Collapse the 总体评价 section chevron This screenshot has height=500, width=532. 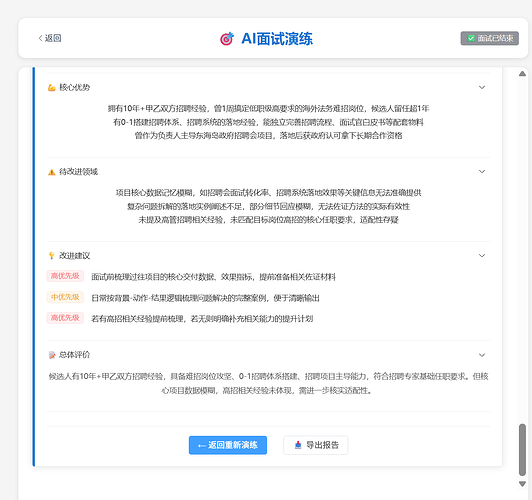[x=482, y=355]
